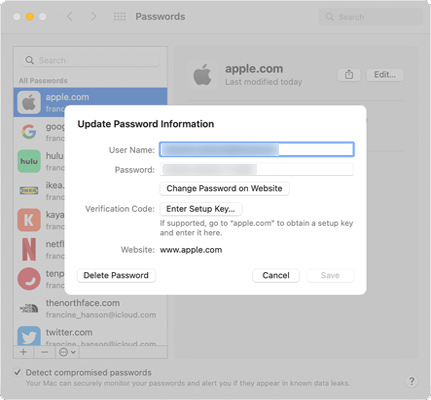Select the Google logo entry

tap(29, 132)
